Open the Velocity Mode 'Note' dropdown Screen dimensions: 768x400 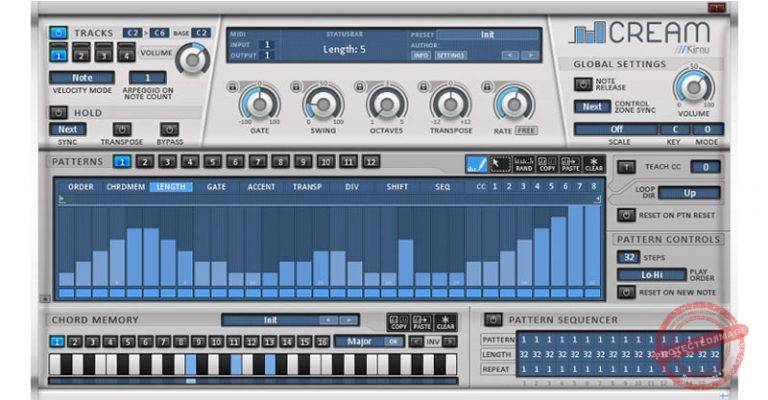[82, 77]
